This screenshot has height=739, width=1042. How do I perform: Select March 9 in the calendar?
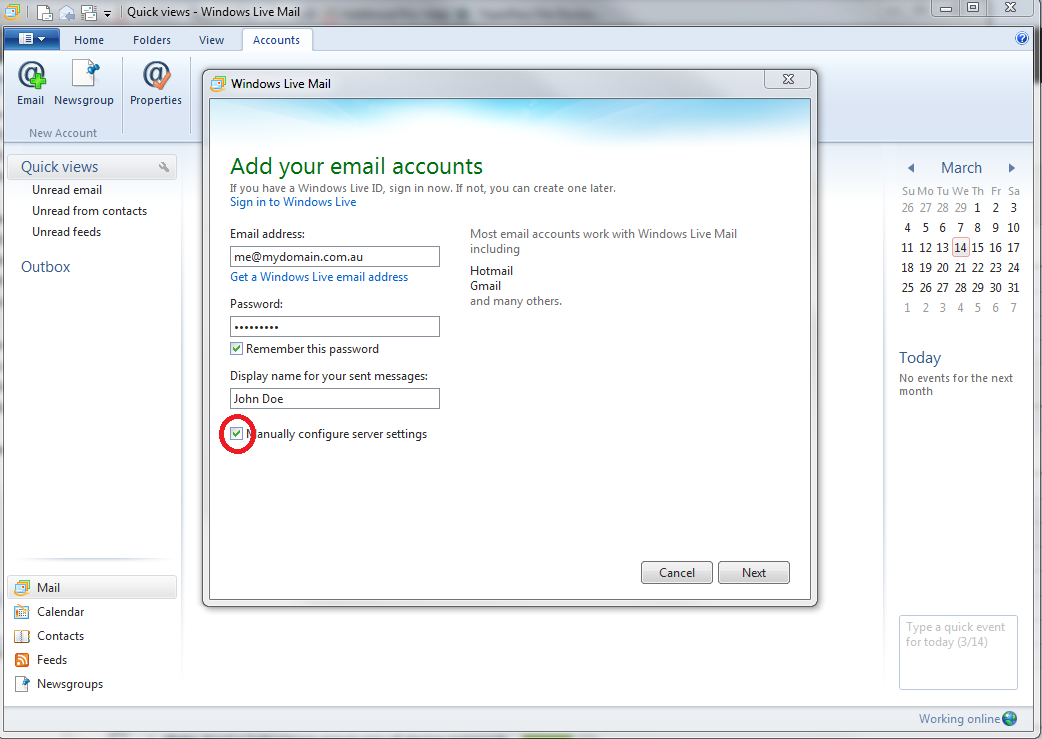(x=995, y=228)
